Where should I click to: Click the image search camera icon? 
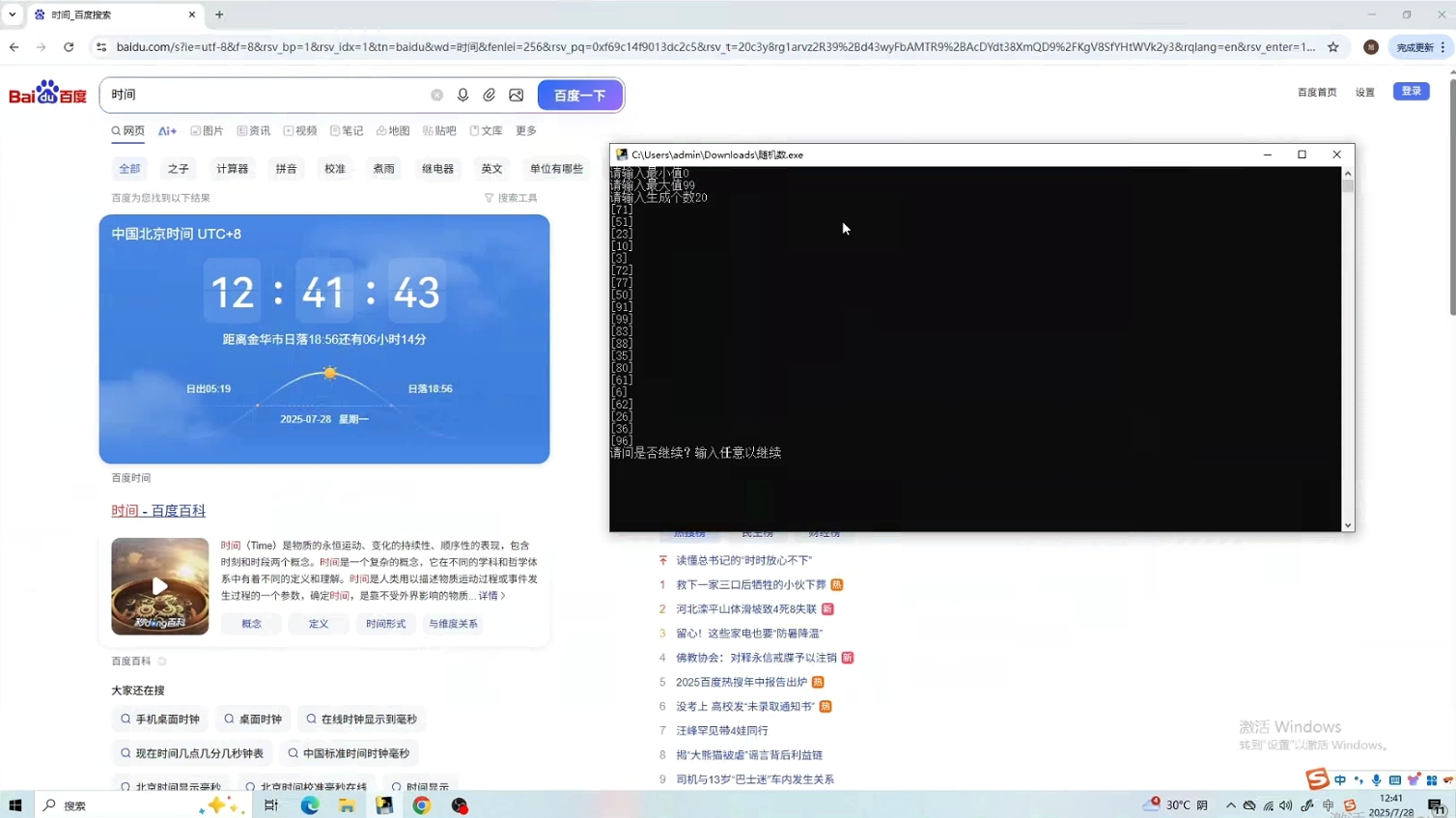517,95
